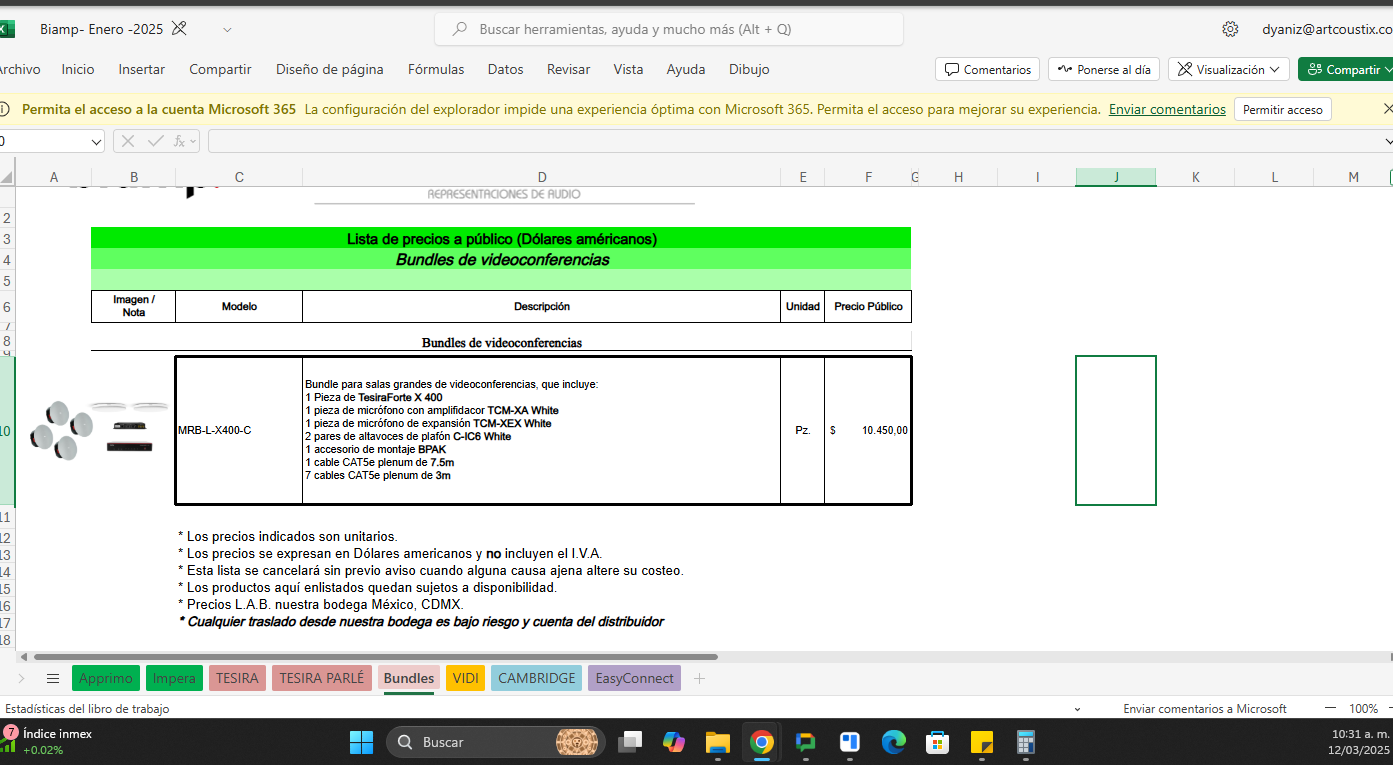
Task: Click inside the formula bar field
Action: (798, 141)
